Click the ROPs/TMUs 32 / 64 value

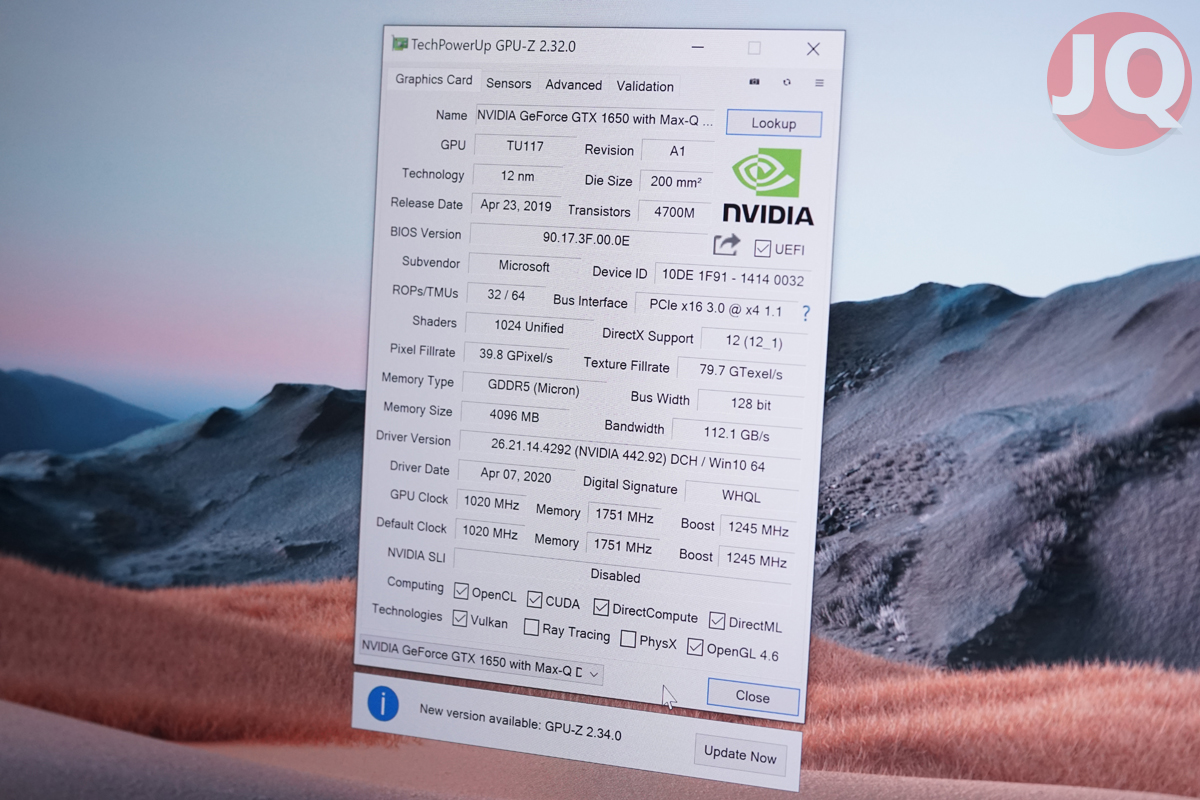[x=506, y=296]
